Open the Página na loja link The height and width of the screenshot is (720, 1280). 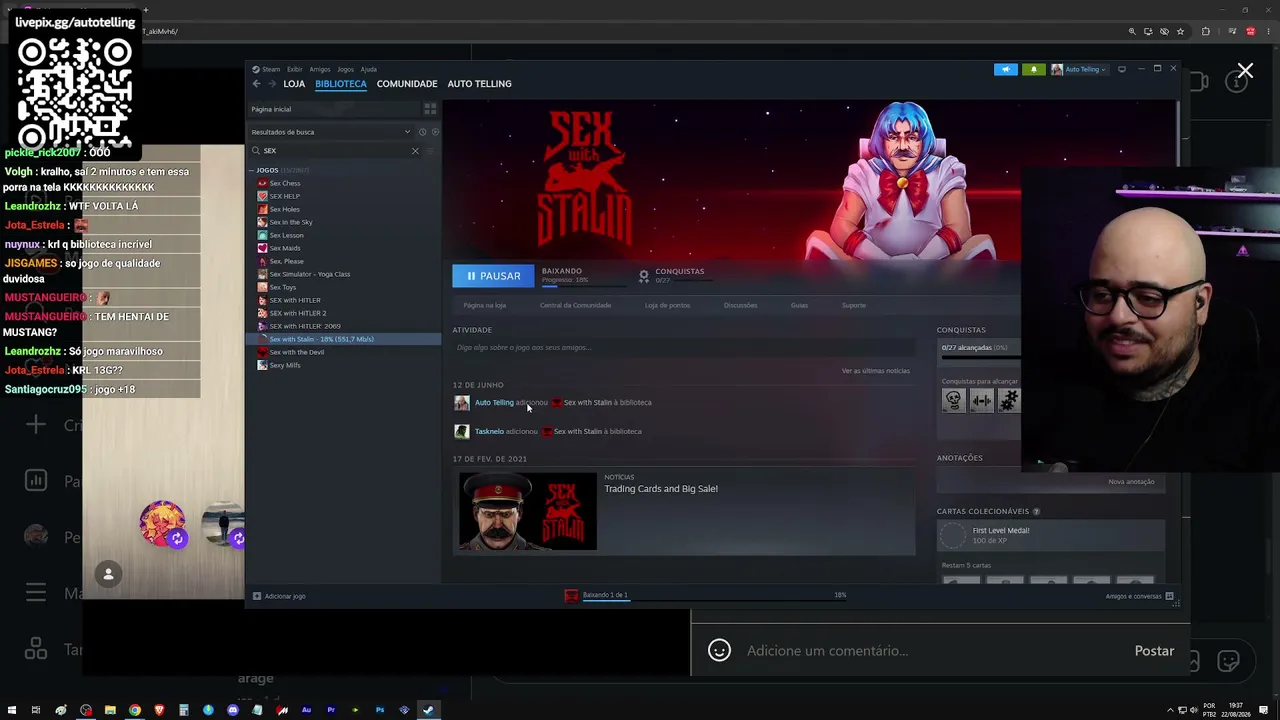click(x=485, y=305)
